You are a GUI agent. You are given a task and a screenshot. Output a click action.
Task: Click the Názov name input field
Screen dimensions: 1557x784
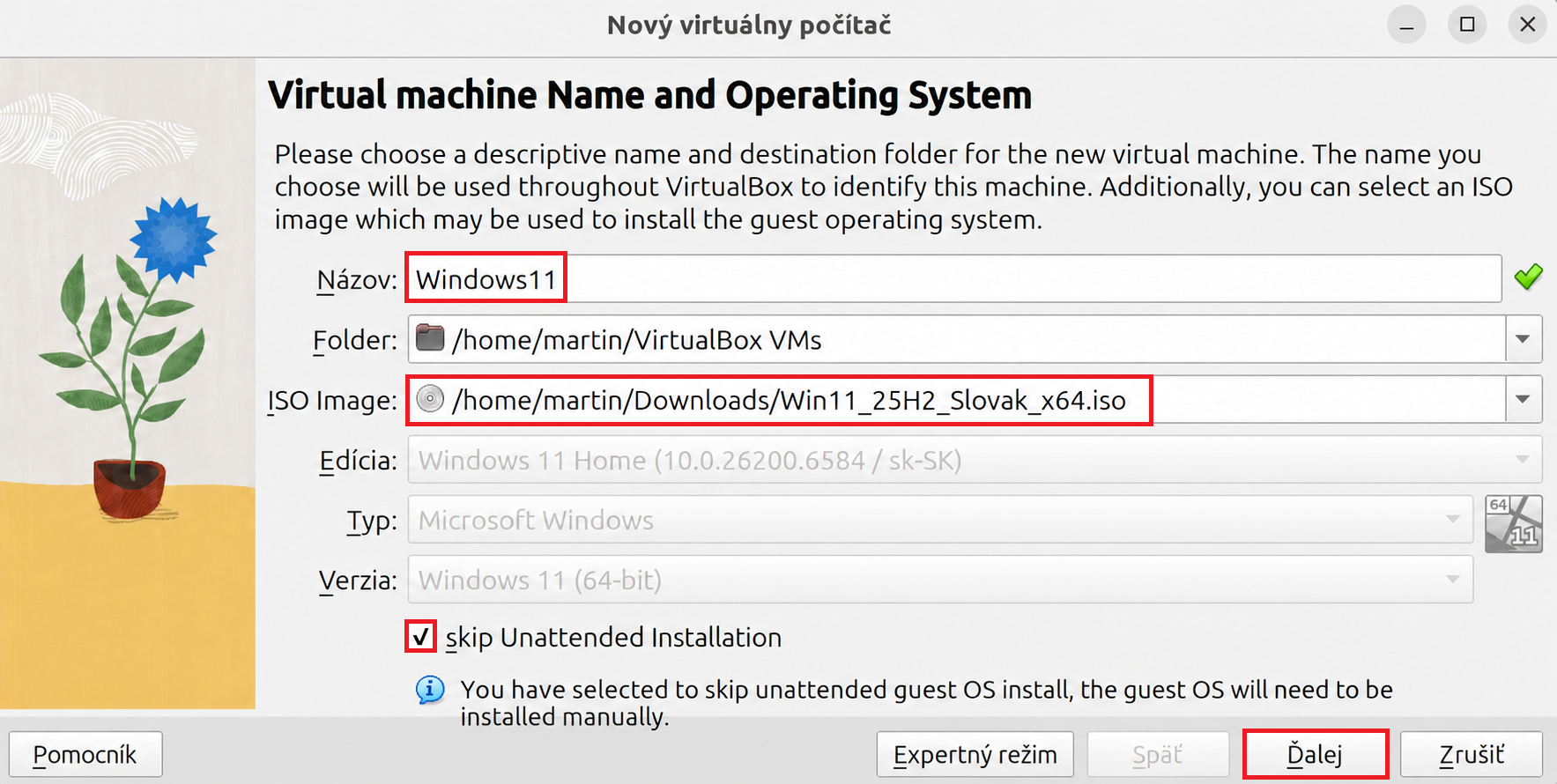click(954, 279)
